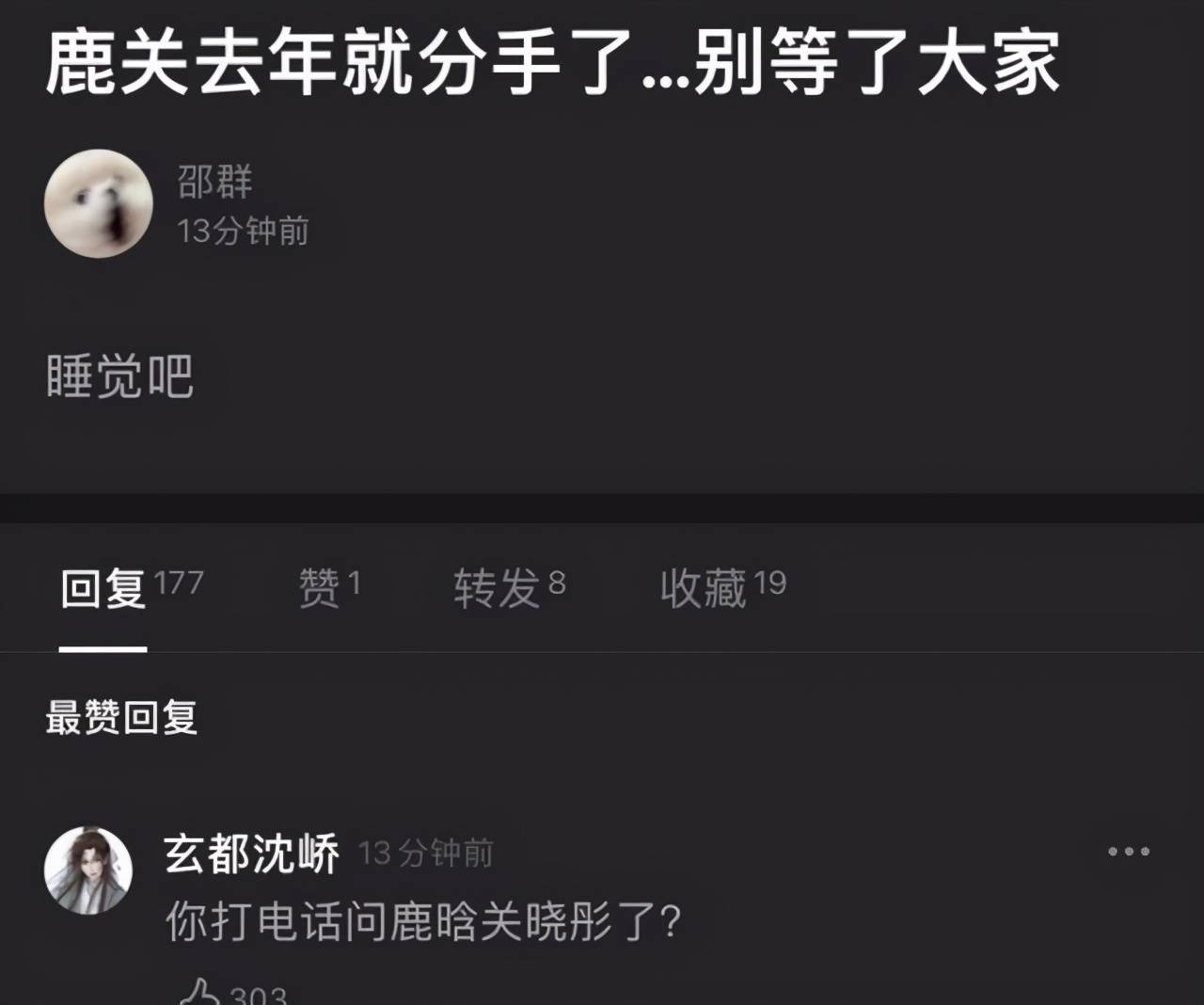The height and width of the screenshot is (1005, 1204).
Task: Tap 玄都沈峤 commenter avatar
Action: click(x=88, y=870)
